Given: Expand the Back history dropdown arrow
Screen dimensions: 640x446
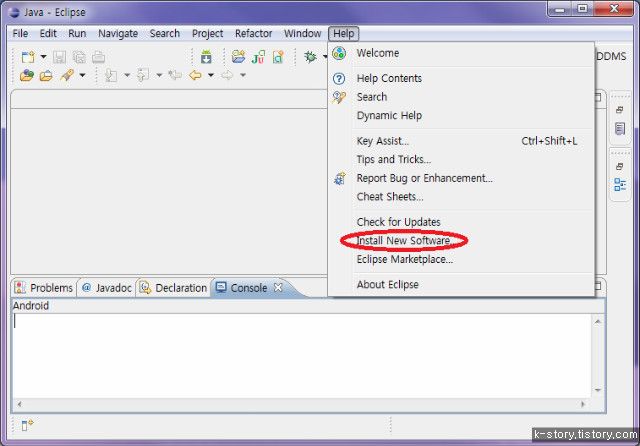Looking at the screenshot, I should pyautogui.click(x=211, y=75).
